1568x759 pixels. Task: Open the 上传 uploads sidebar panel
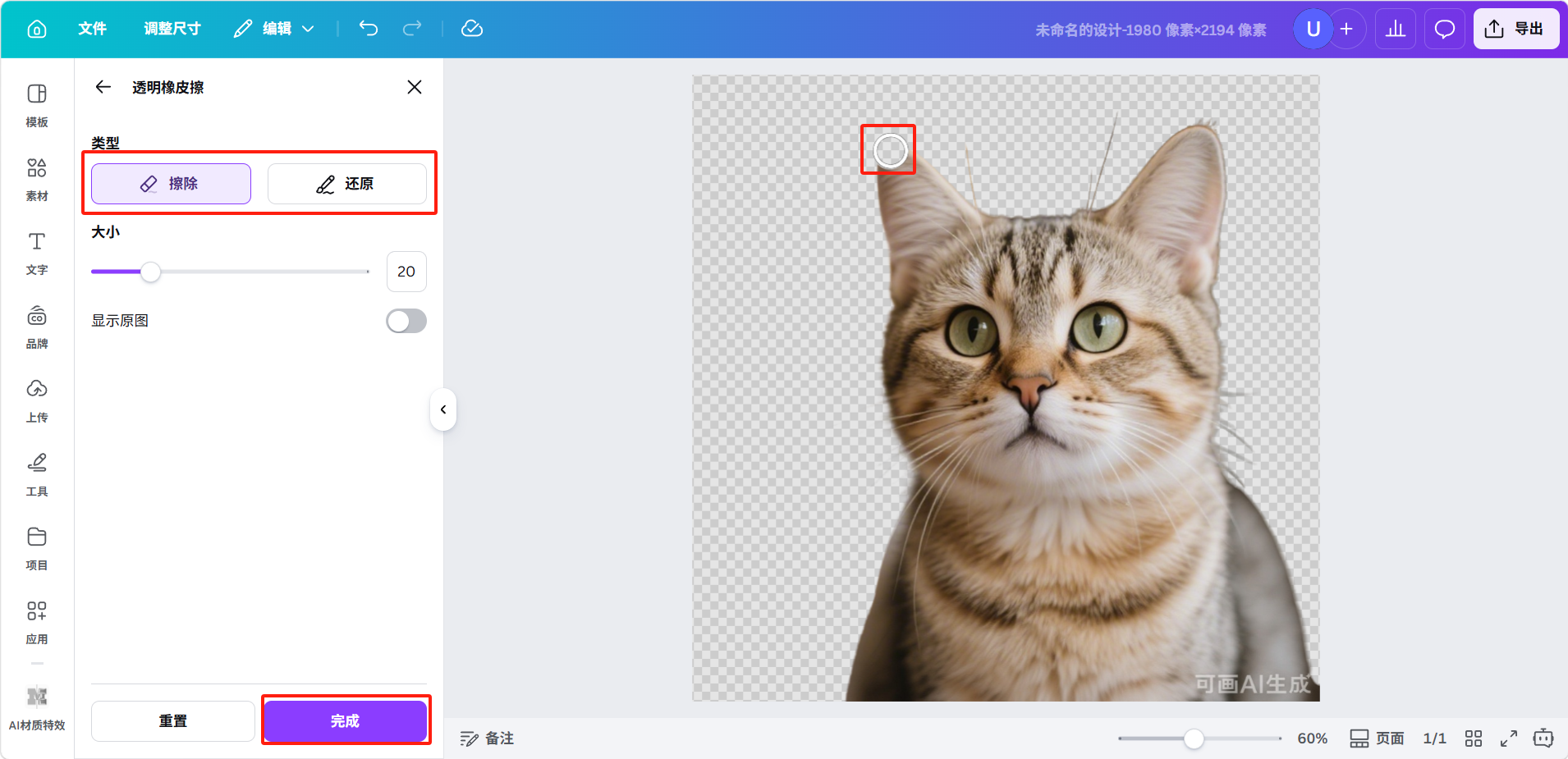click(x=37, y=400)
